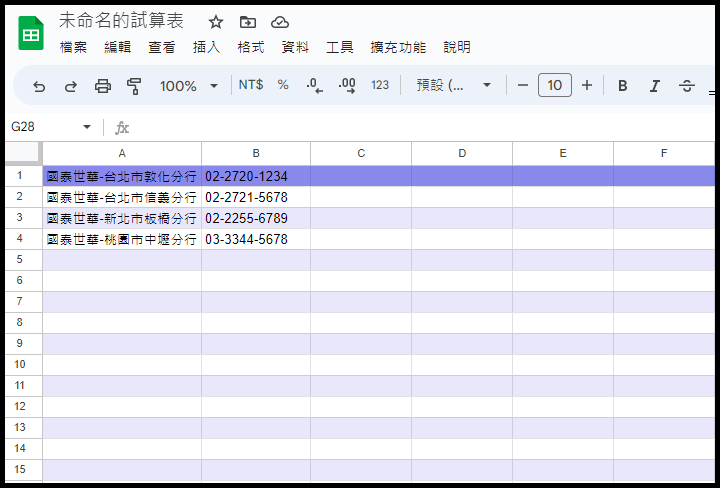Click into the formula bar
Viewport: 720px width, 488px height.
[x=422, y=127]
